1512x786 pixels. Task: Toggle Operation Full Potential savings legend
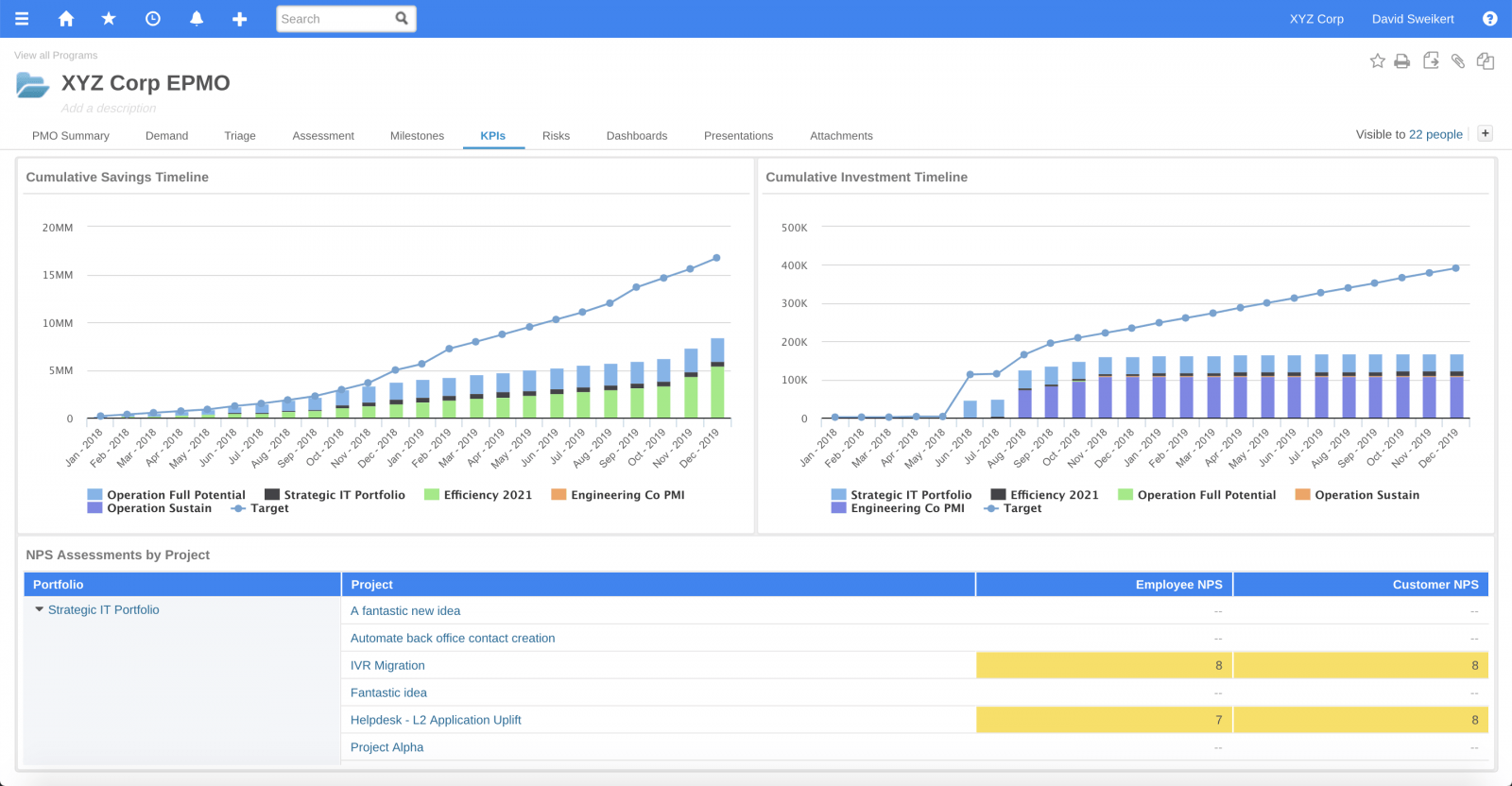175,495
